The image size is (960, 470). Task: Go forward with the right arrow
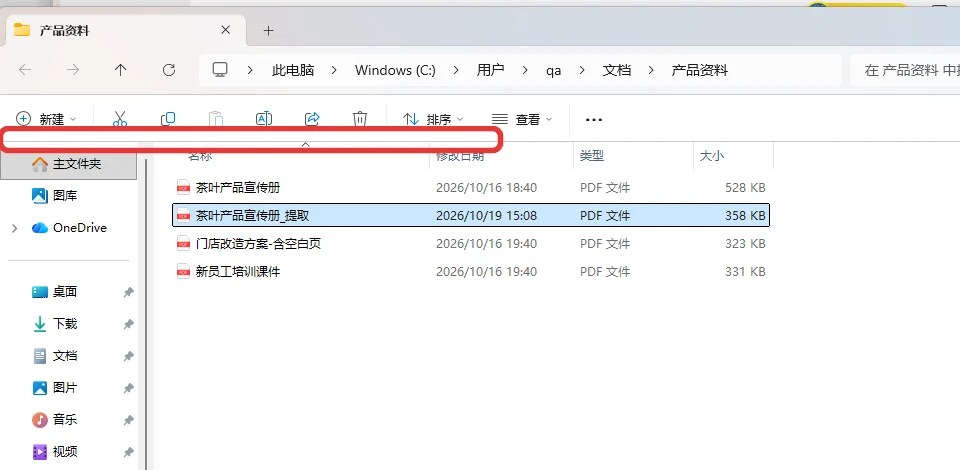pyautogui.click(x=73, y=70)
